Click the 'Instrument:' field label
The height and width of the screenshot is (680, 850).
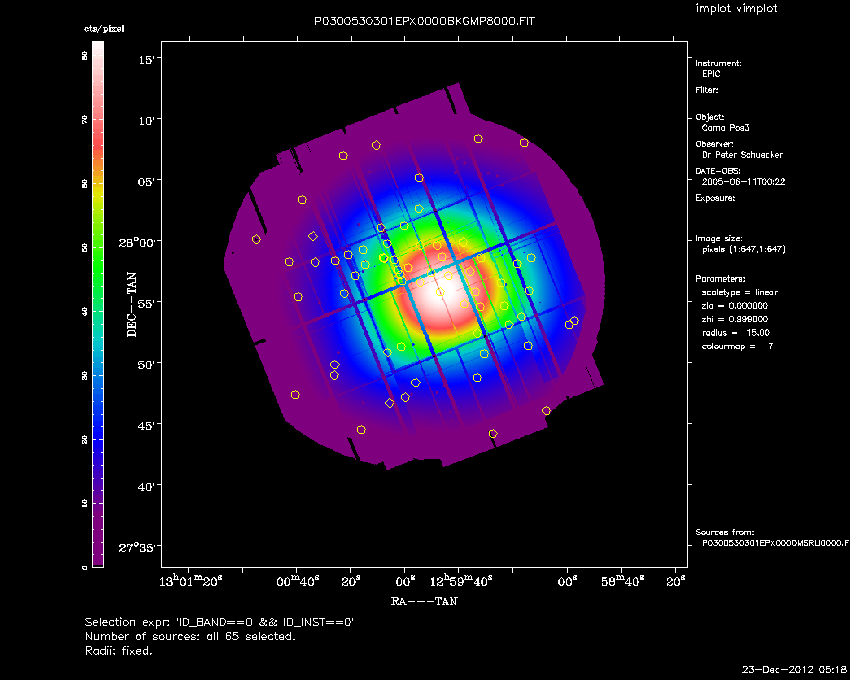point(718,63)
